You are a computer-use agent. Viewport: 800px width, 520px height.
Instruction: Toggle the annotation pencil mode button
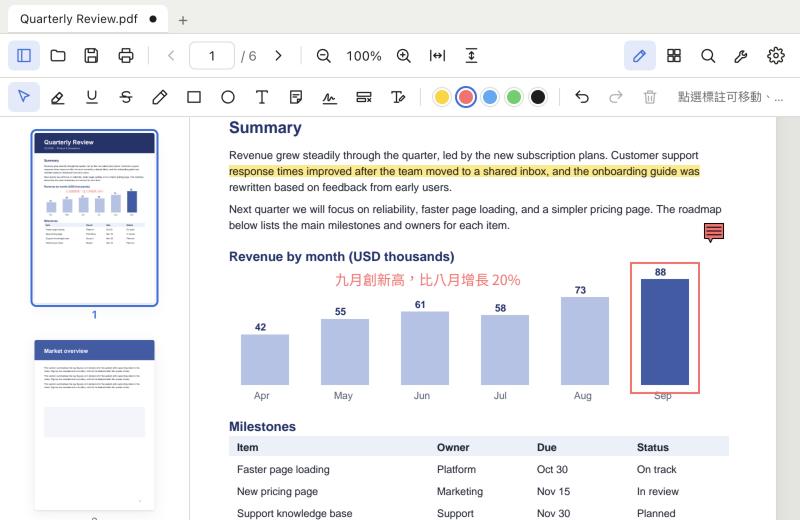point(639,56)
